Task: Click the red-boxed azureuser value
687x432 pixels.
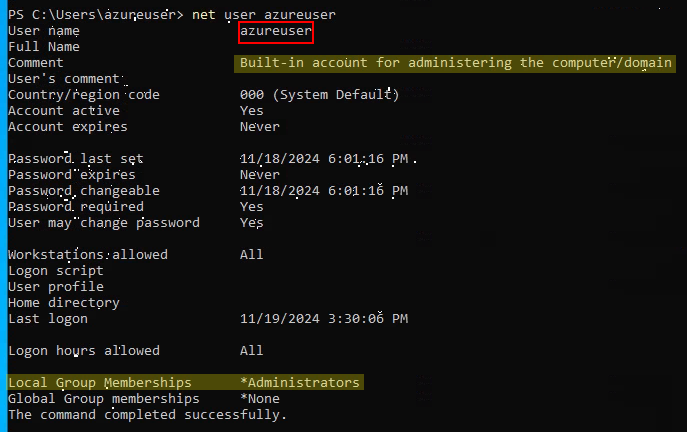Action: (276, 32)
